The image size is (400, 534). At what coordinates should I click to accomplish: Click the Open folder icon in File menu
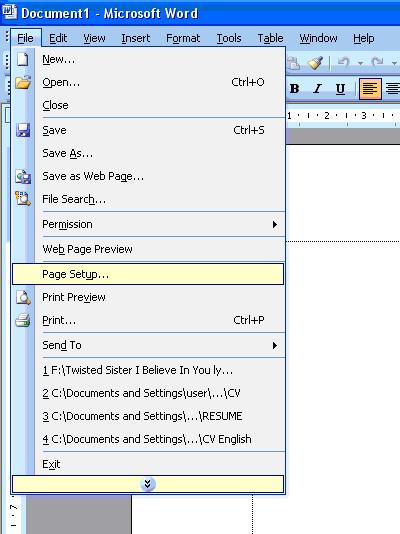23,82
